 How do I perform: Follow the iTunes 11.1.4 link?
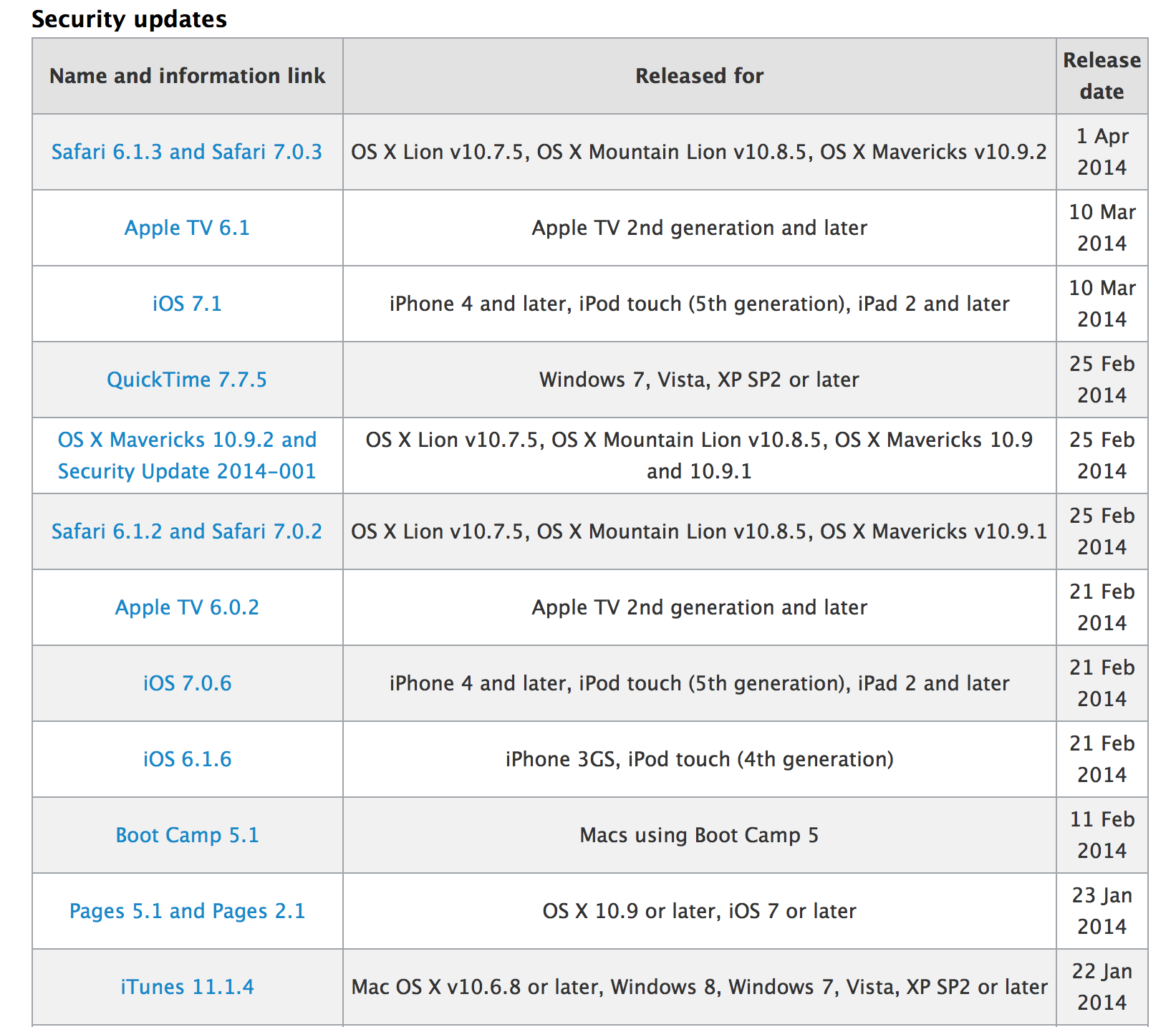(x=187, y=987)
